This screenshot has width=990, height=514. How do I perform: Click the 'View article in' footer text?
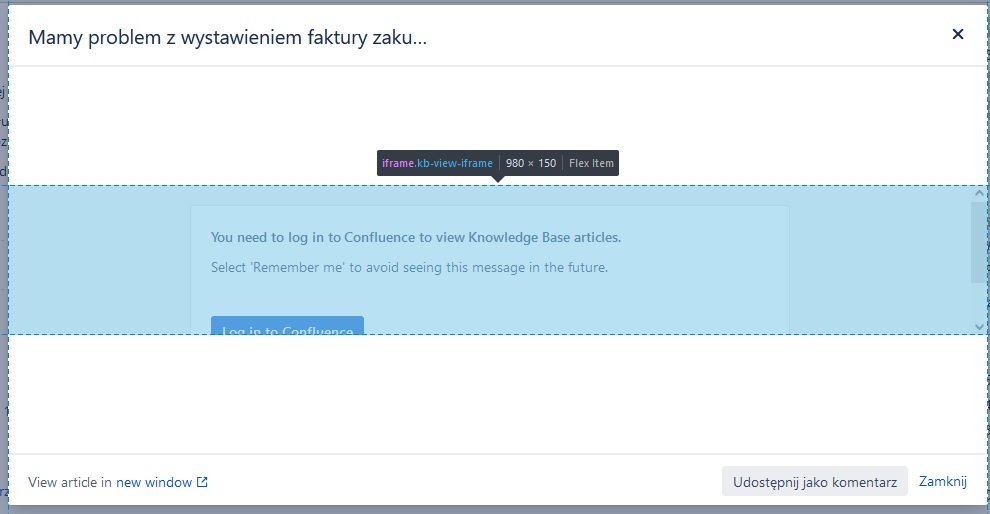[70, 482]
